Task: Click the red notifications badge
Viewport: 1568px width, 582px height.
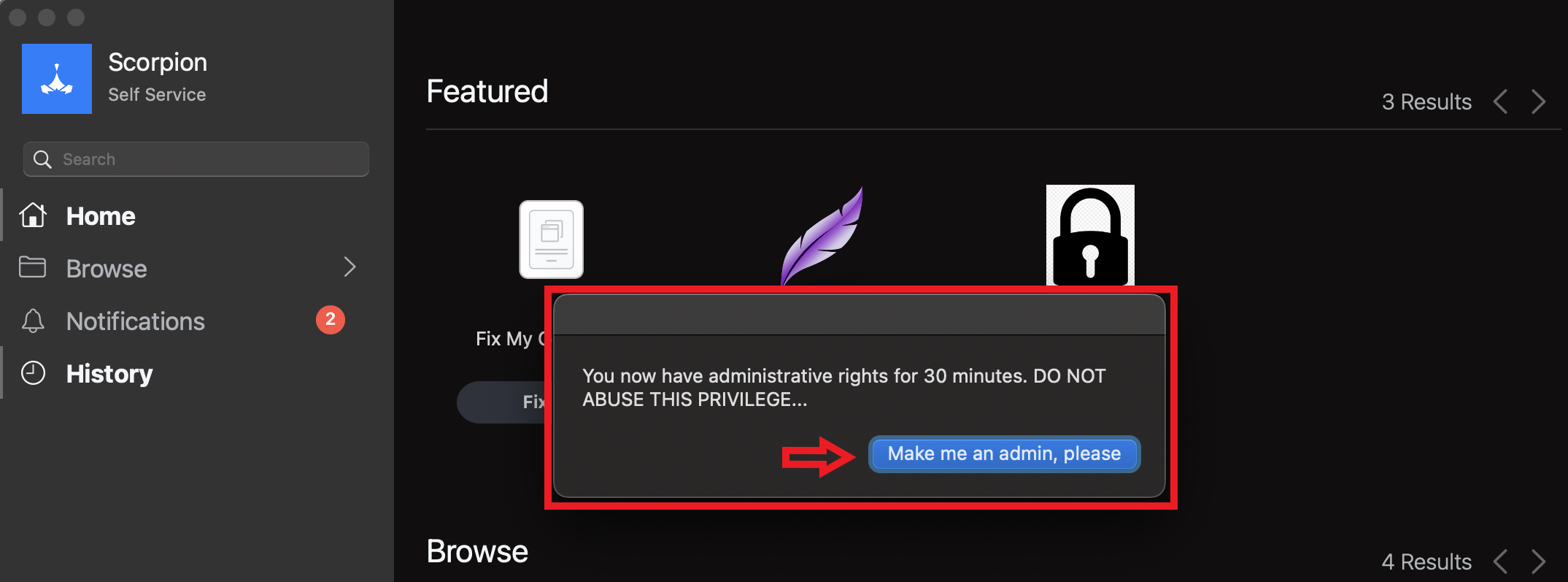Action: (331, 320)
